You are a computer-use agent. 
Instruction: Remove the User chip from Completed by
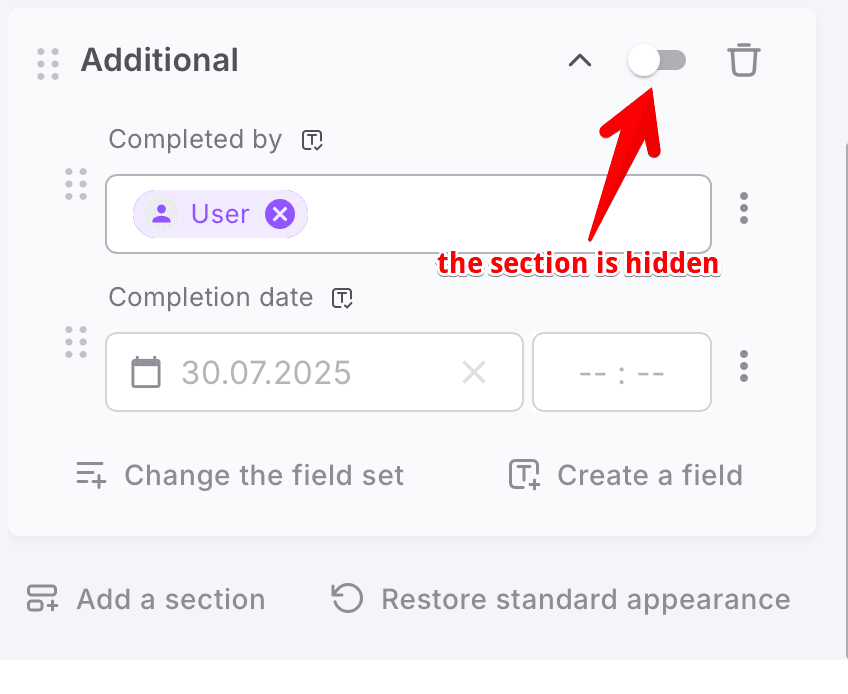[280, 214]
